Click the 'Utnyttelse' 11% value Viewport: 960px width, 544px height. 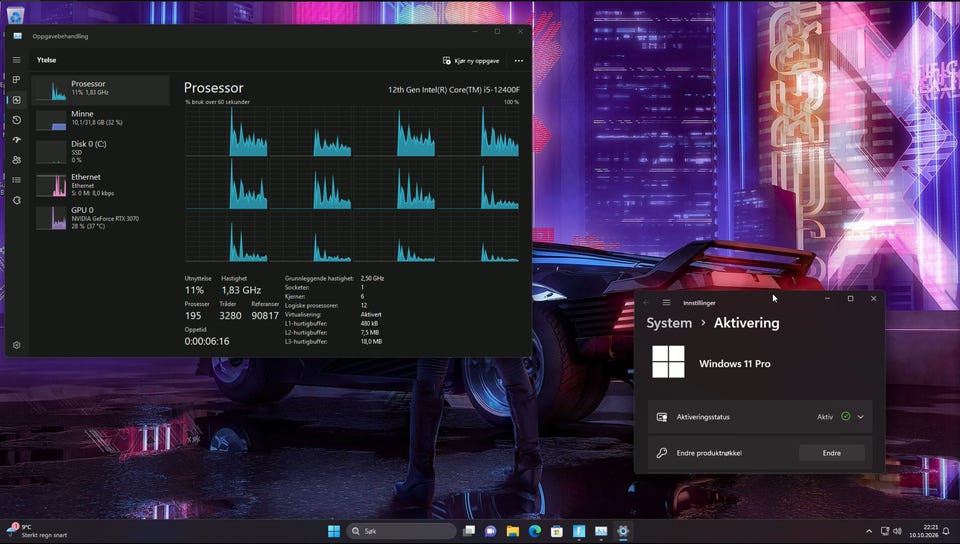coord(194,290)
